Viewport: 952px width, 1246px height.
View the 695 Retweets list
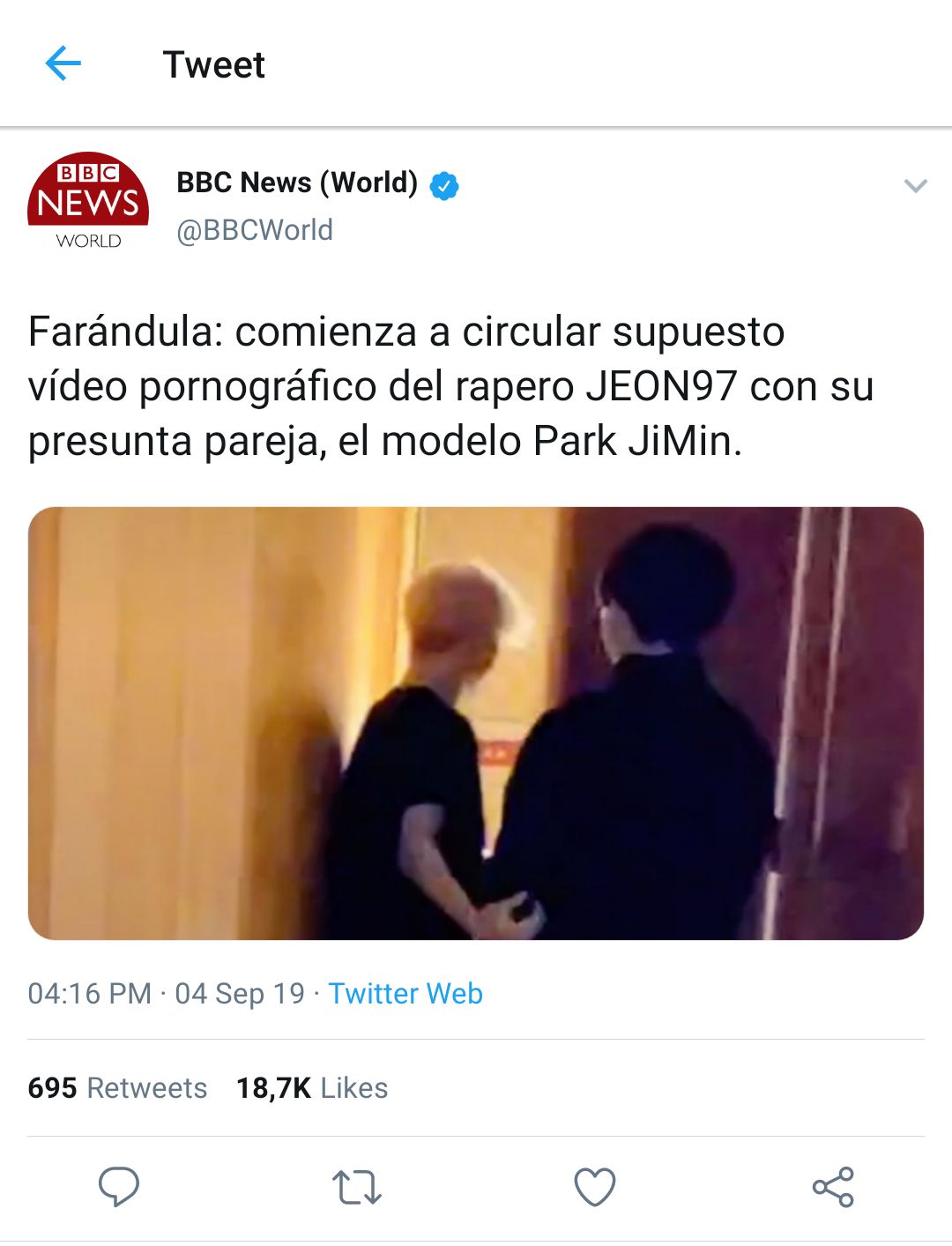point(117,1088)
